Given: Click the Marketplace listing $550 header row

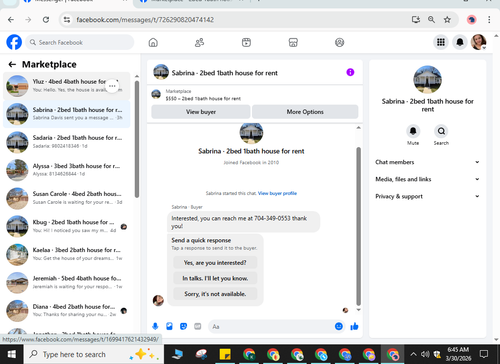Looking at the screenshot, I should [x=255, y=95].
